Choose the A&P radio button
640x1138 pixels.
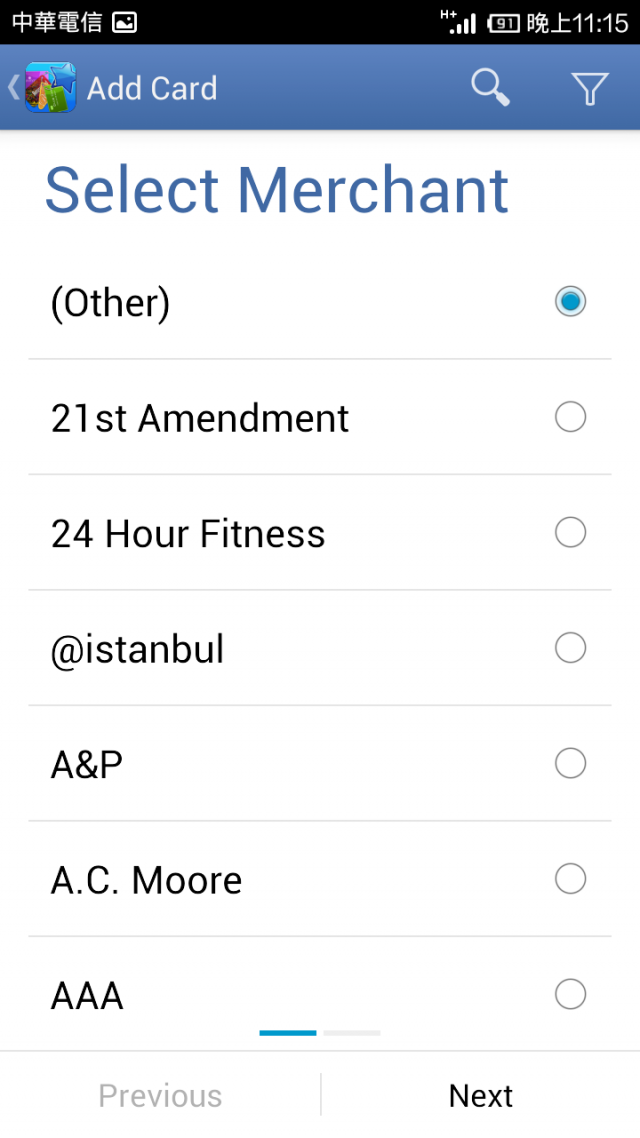(570, 764)
